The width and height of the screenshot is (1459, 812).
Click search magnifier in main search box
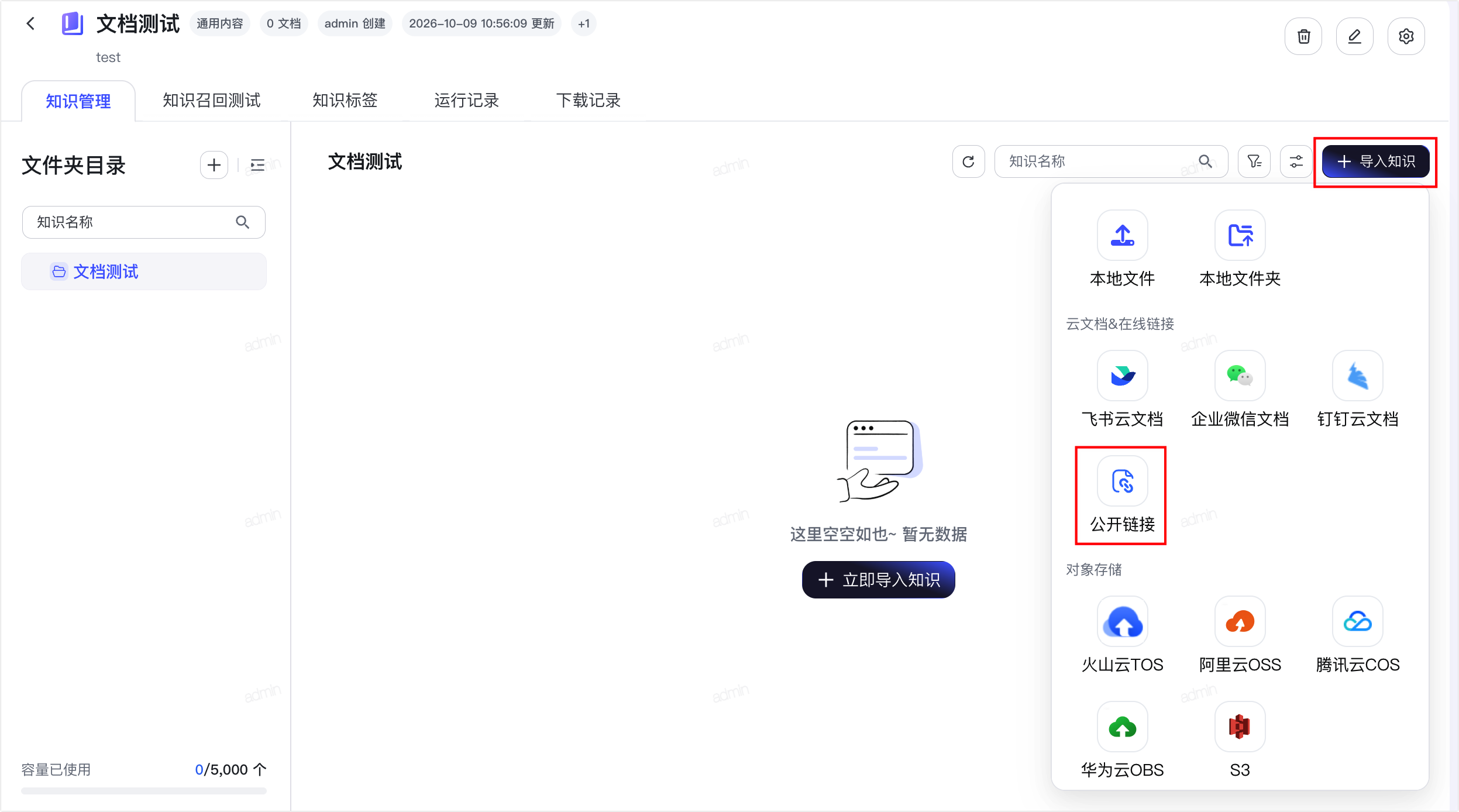tap(1205, 161)
